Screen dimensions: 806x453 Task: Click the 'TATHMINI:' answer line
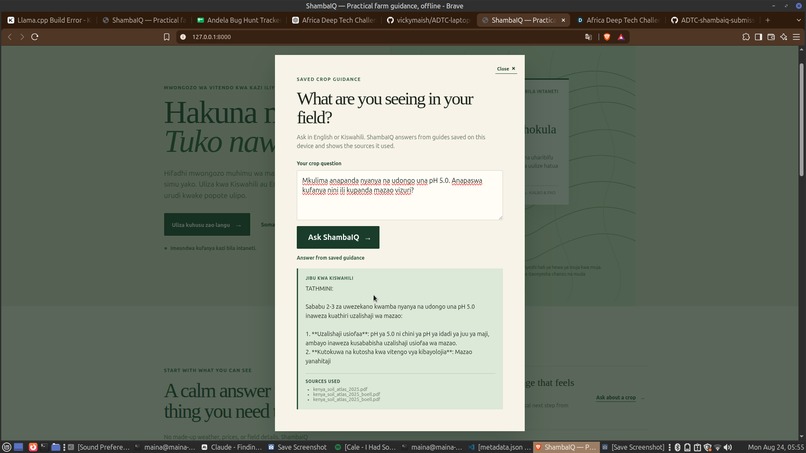(x=319, y=289)
